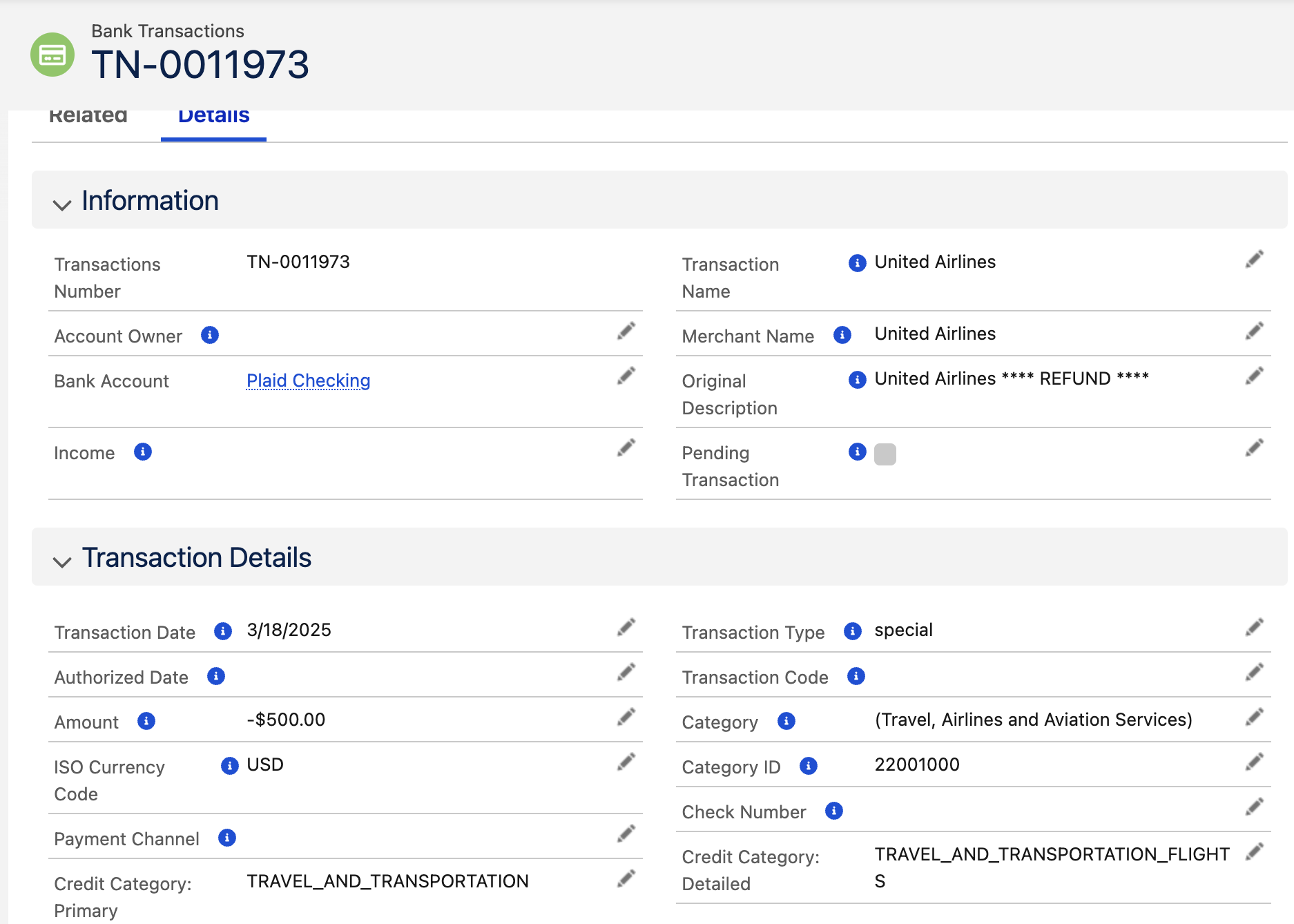Edit the Transaction Type field

click(x=1255, y=627)
